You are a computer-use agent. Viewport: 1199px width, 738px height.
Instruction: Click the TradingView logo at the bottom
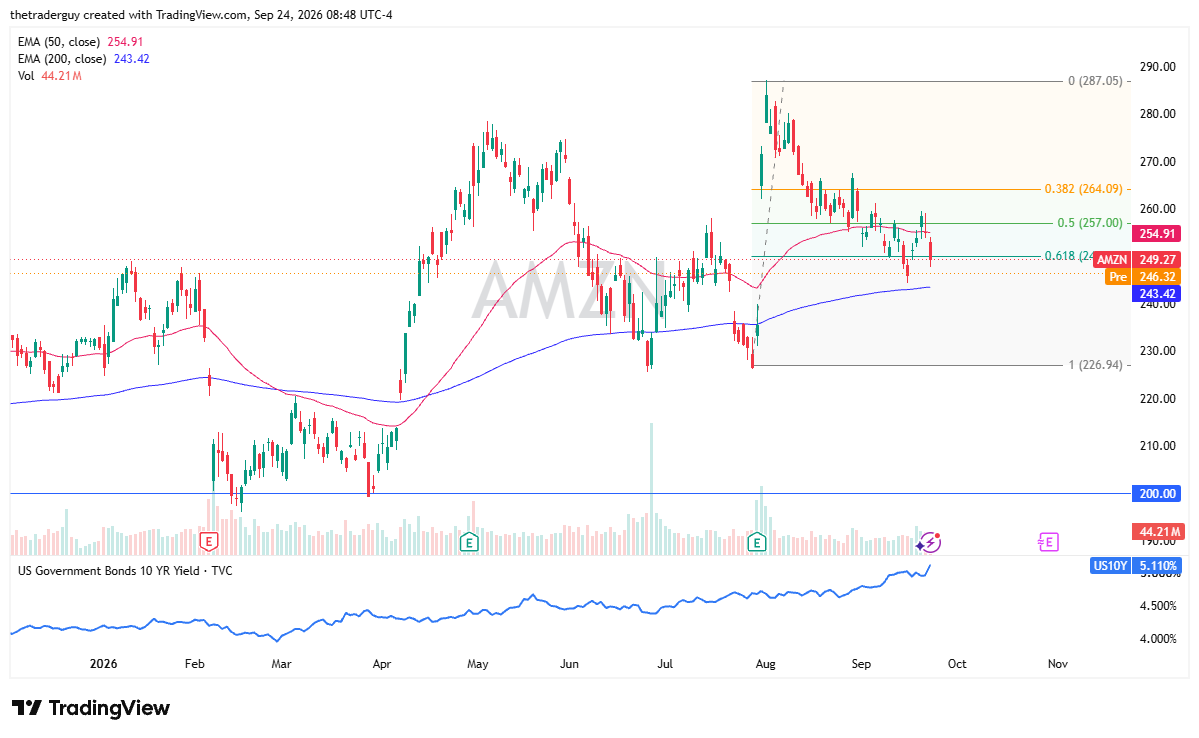point(91,708)
